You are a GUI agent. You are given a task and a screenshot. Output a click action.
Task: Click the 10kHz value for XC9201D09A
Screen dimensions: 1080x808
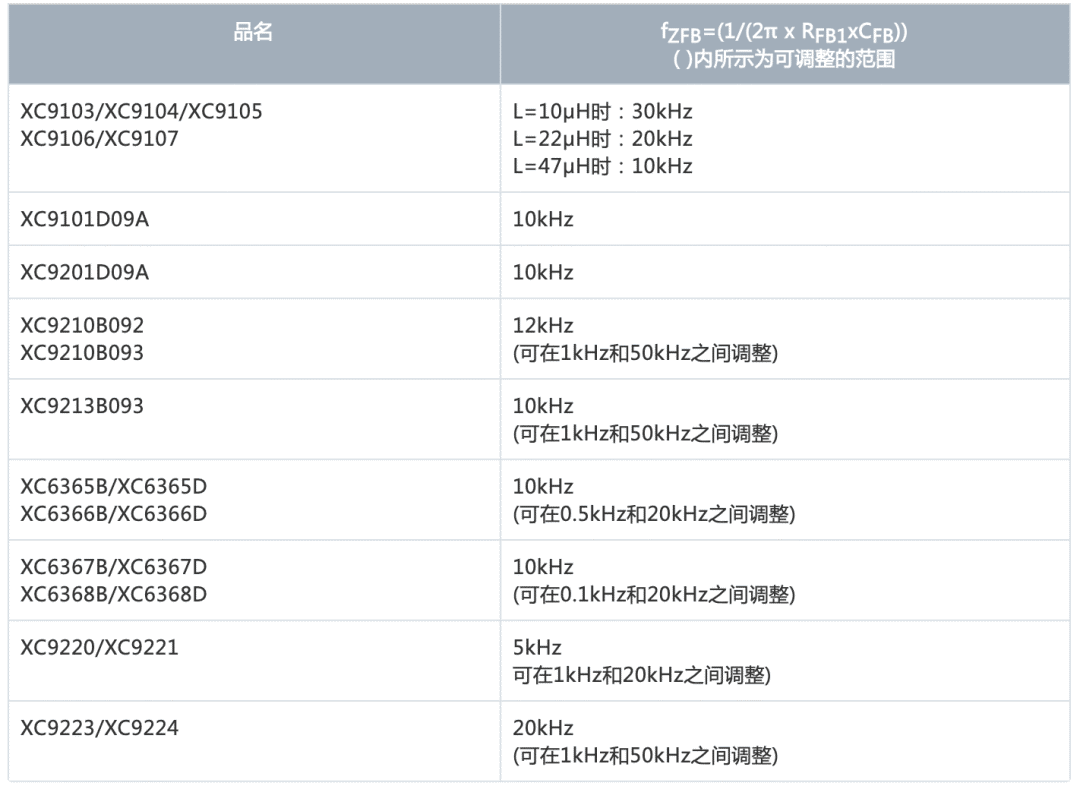click(543, 272)
